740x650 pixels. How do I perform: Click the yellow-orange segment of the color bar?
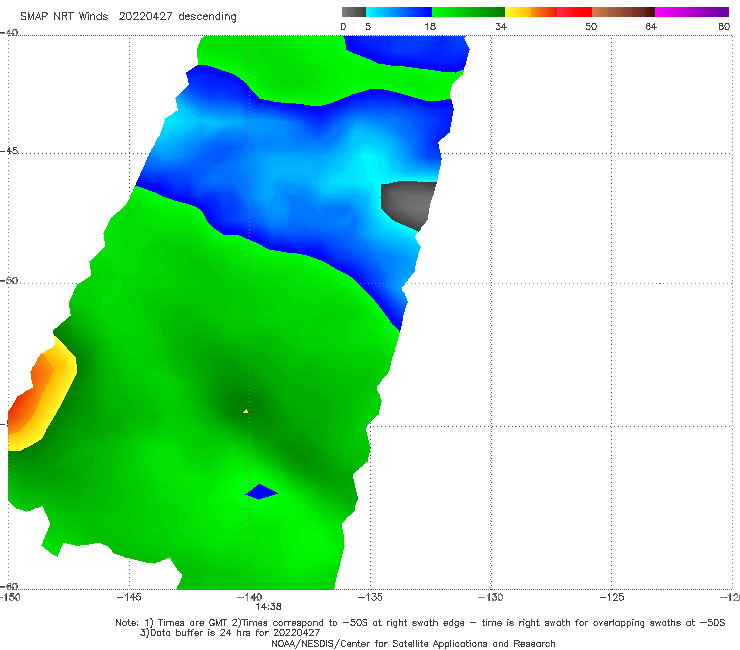click(530, 12)
